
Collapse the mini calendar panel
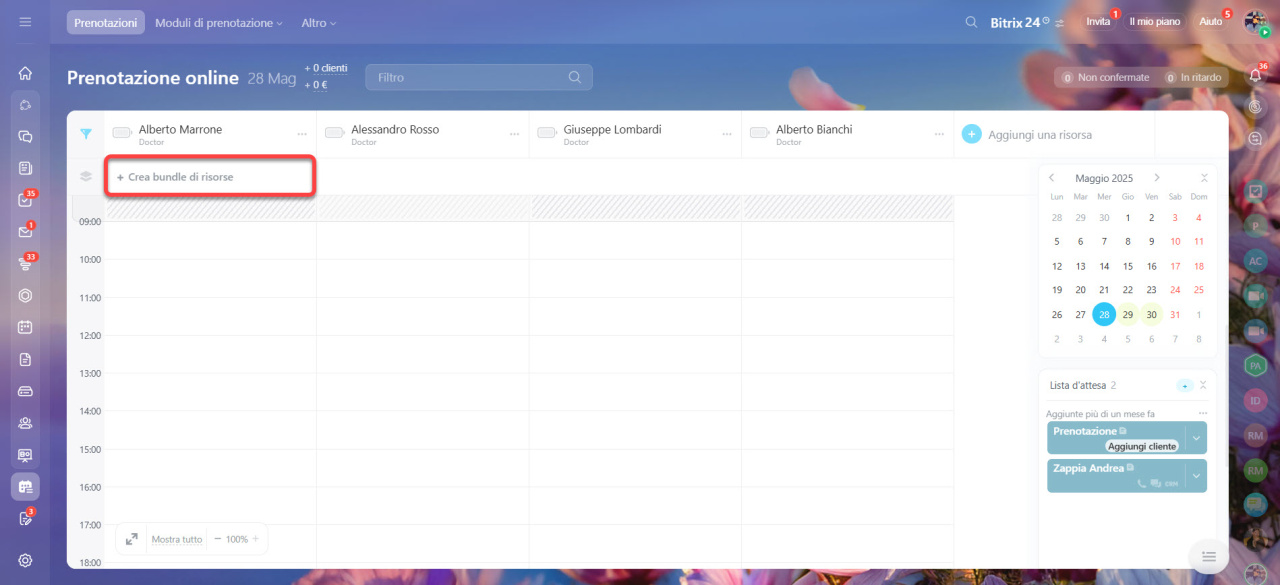[x=1204, y=178]
